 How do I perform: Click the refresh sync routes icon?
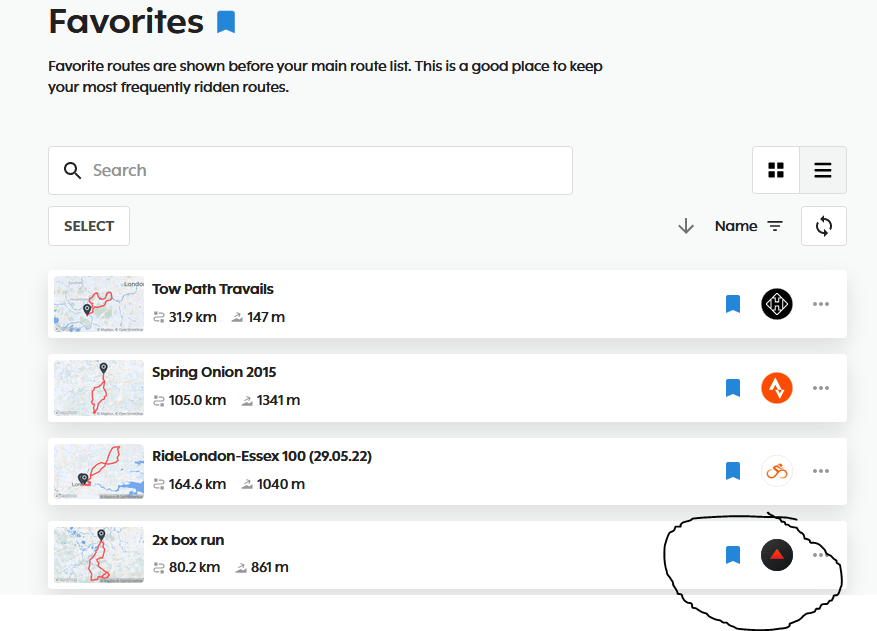824,226
